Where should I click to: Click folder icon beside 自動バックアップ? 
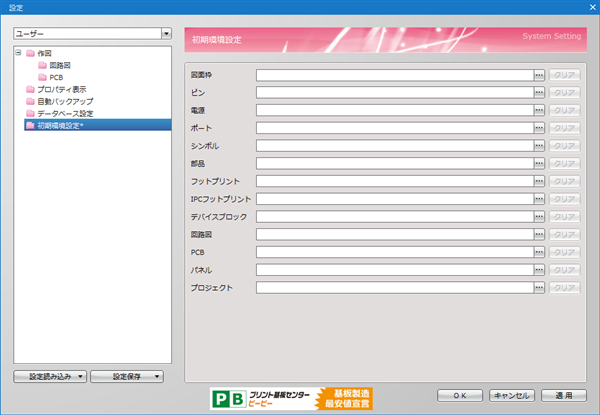click(x=29, y=101)
